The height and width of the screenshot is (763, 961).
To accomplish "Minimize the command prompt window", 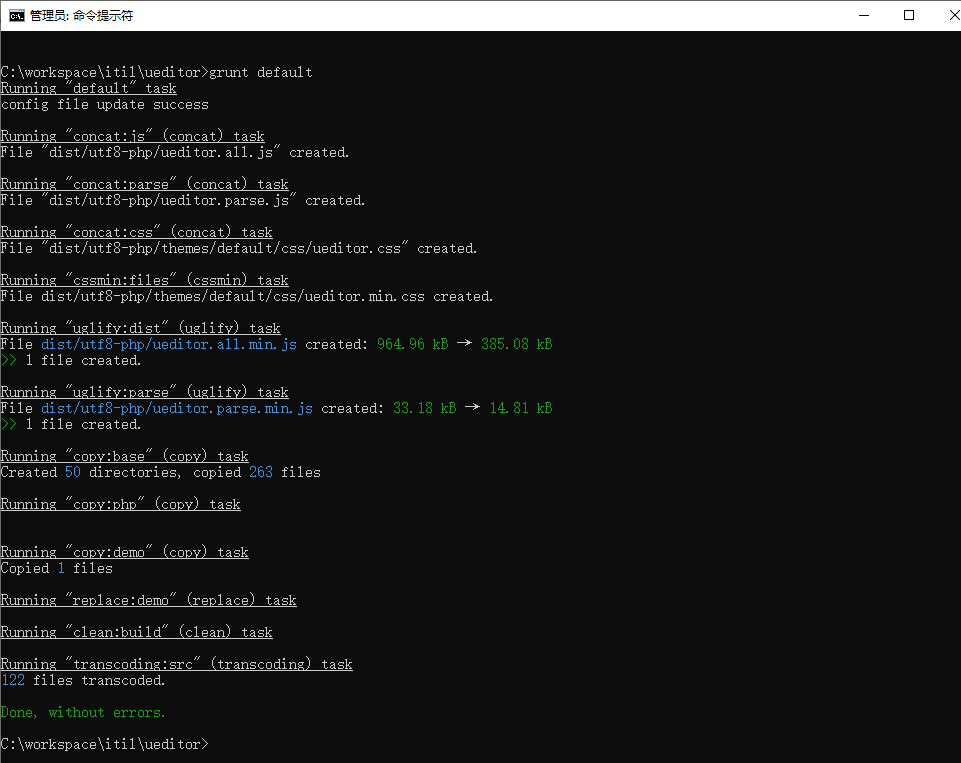I will click(864, 15).
